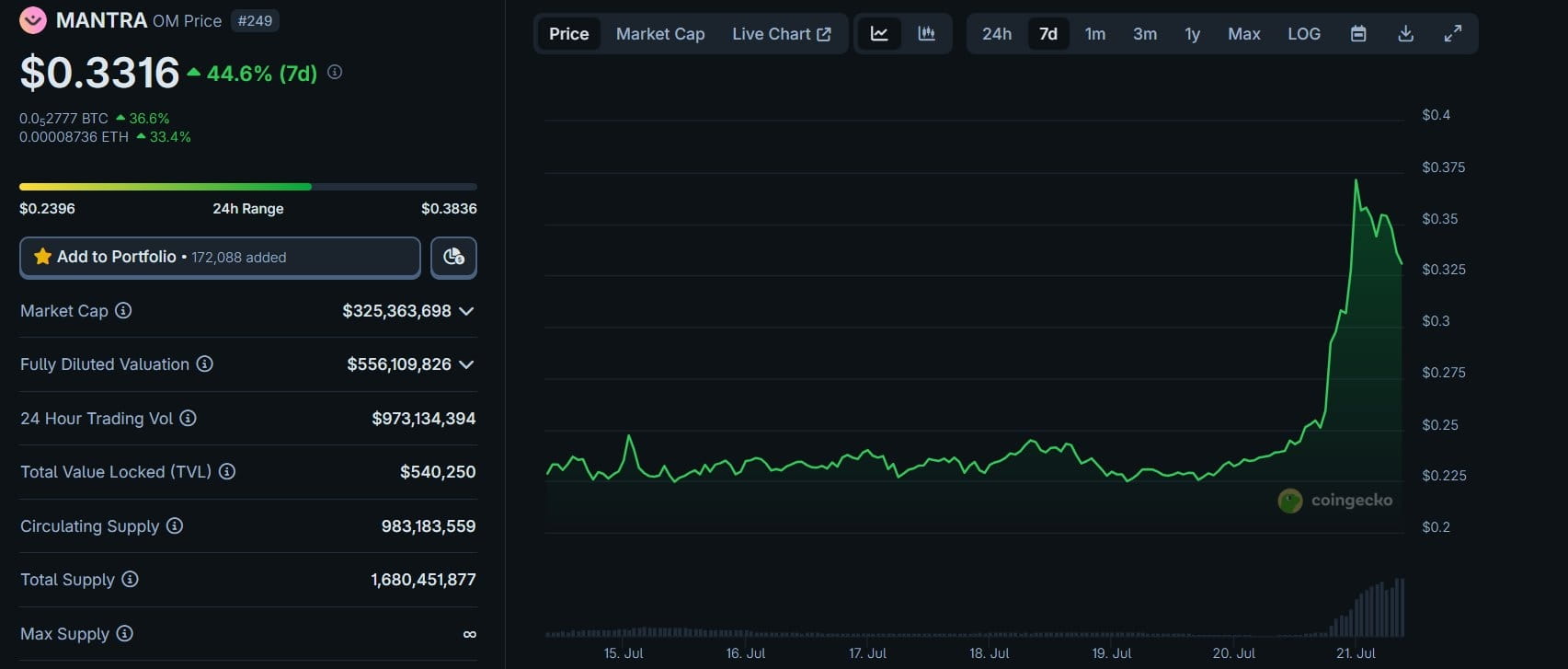Select the 24h time range
This screenshot has height=669, width=1568.
coord(997,34)
